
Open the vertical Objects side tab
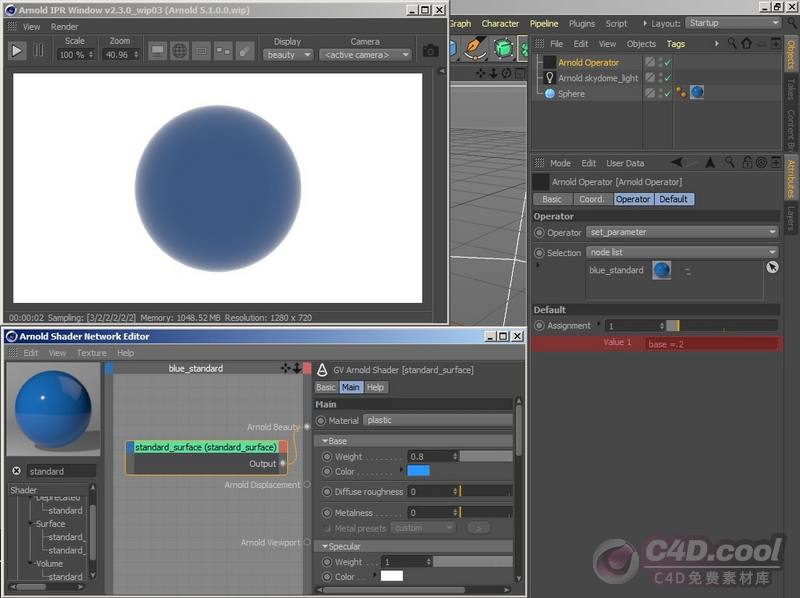791,54
